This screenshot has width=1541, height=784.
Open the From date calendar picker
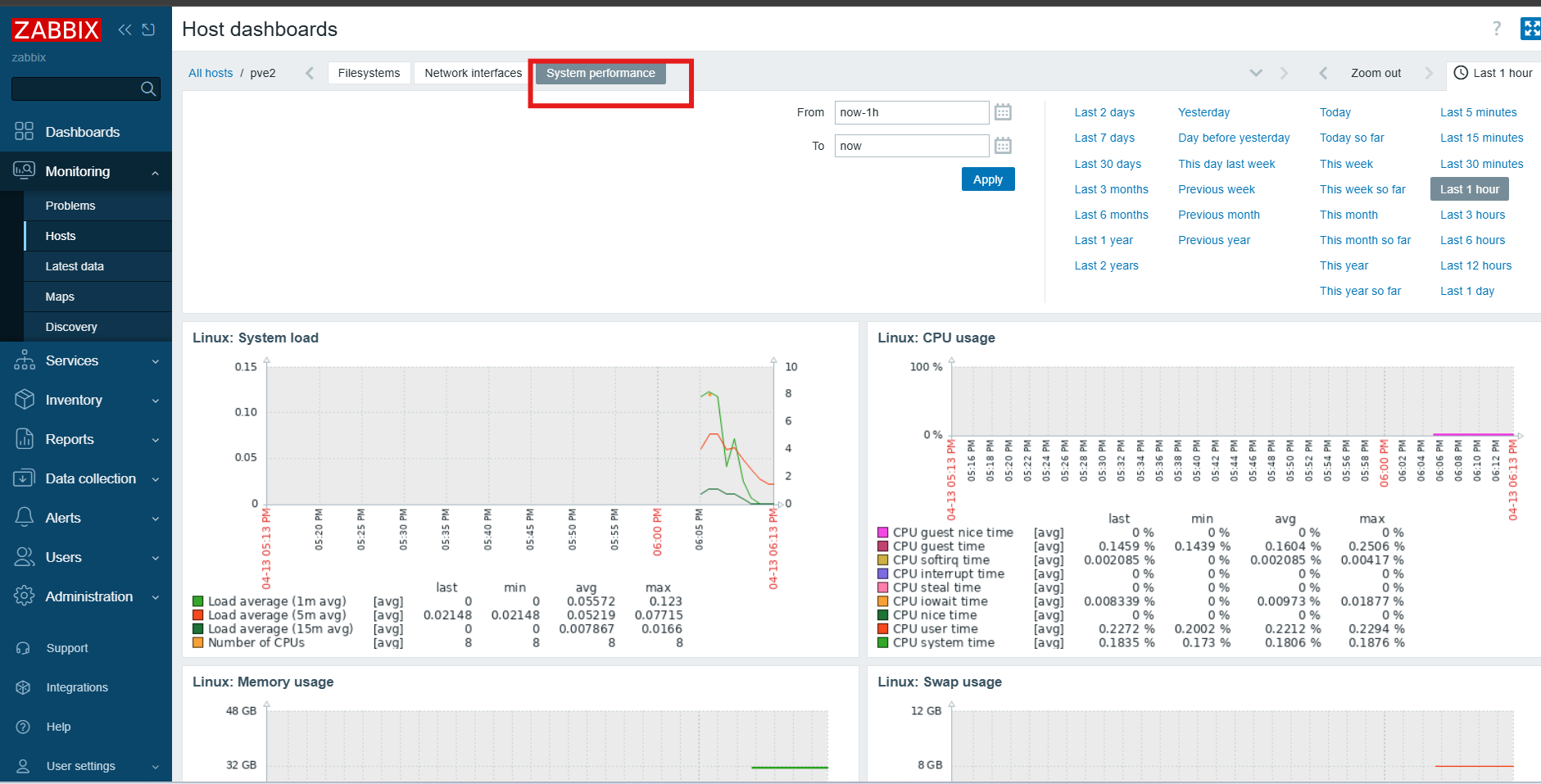1003,112
